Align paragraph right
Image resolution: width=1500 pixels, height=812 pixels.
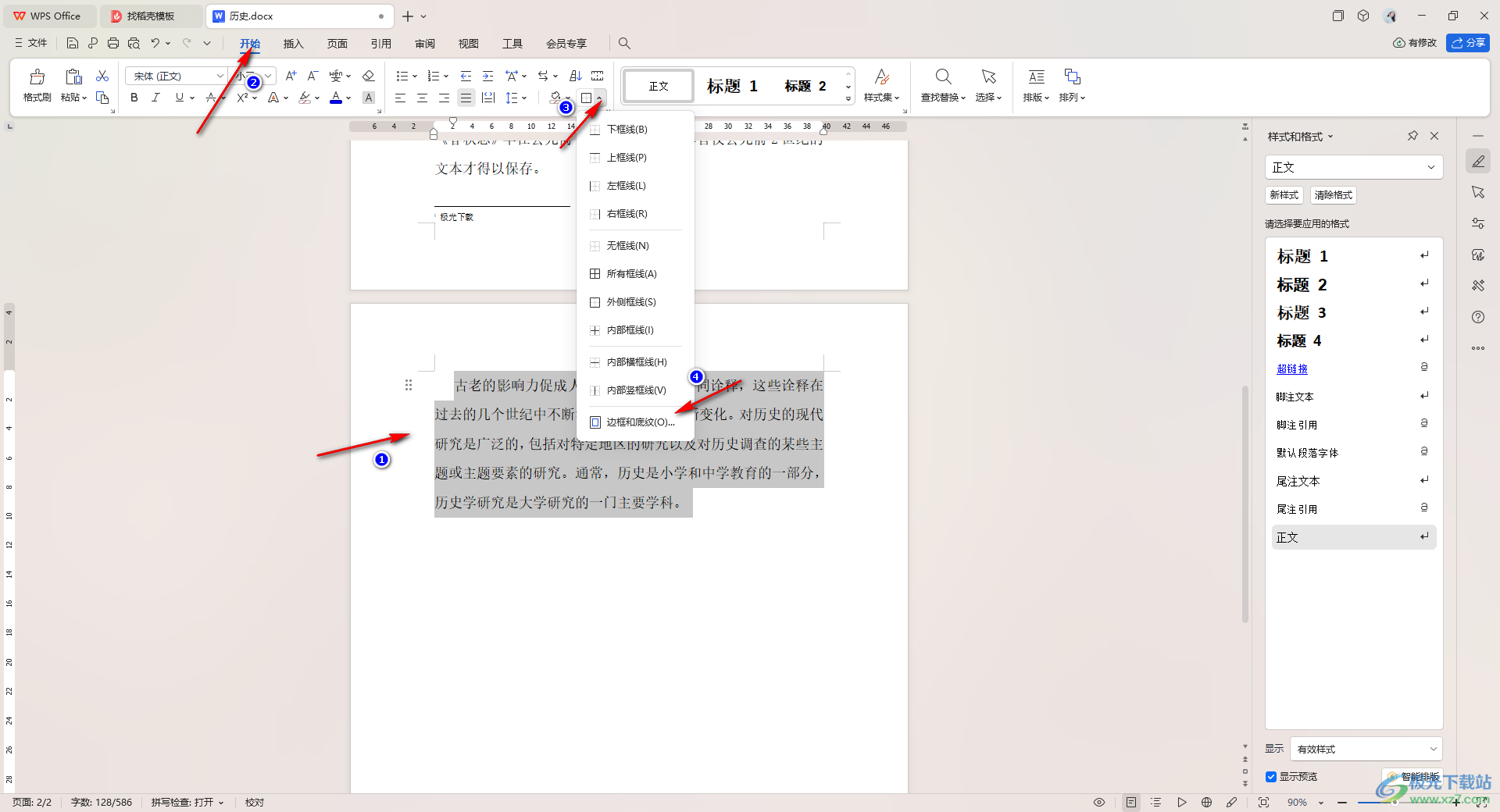pyautogui.click(x=444, y=98)
